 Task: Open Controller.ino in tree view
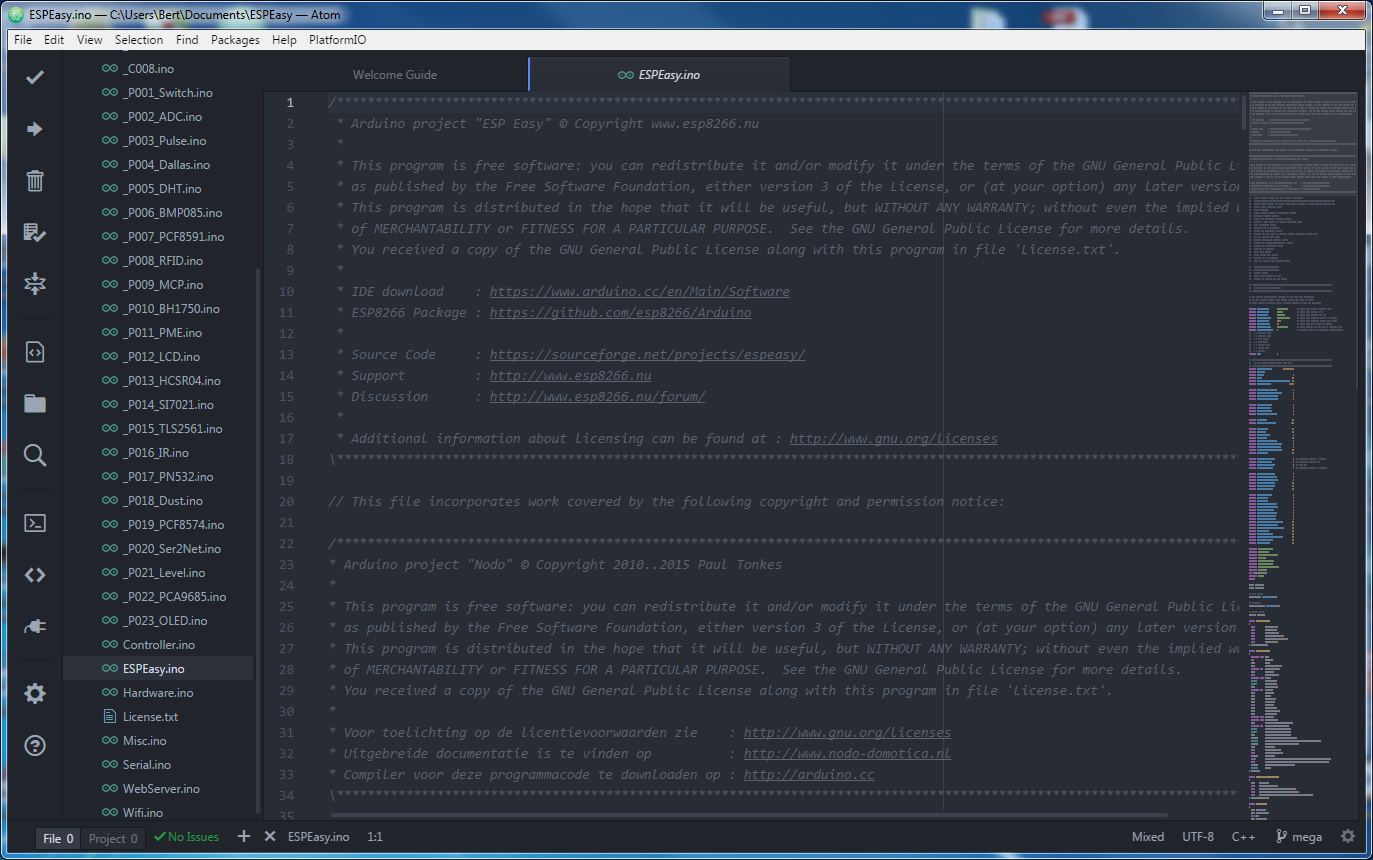[x=158, y=645]
